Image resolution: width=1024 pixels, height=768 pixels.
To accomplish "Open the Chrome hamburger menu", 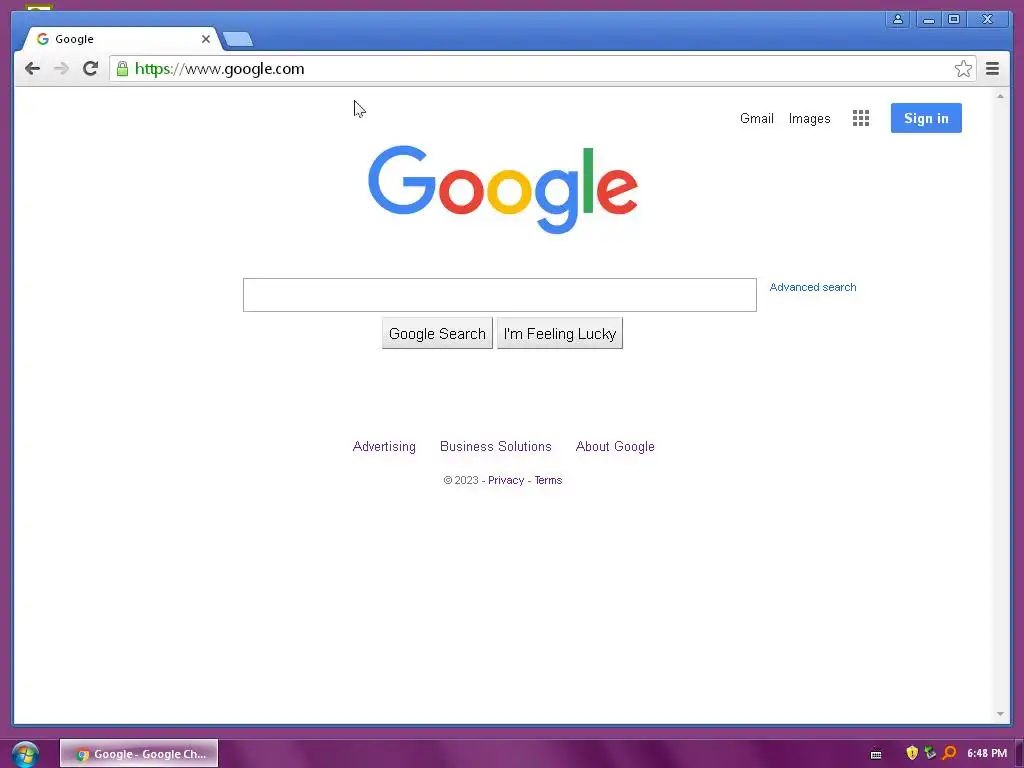I will coord(992,69).
